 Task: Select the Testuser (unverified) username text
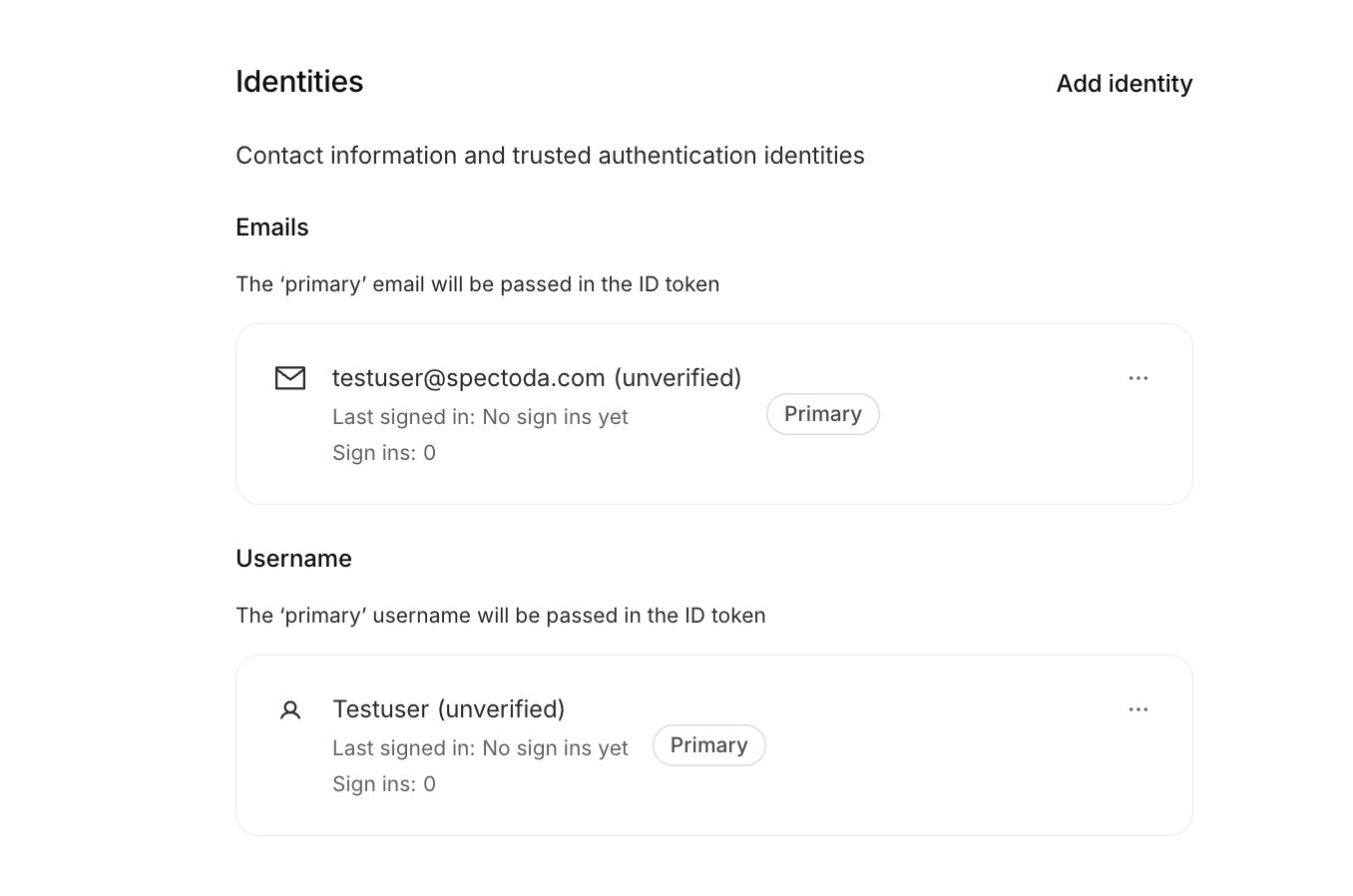(449, 709)
